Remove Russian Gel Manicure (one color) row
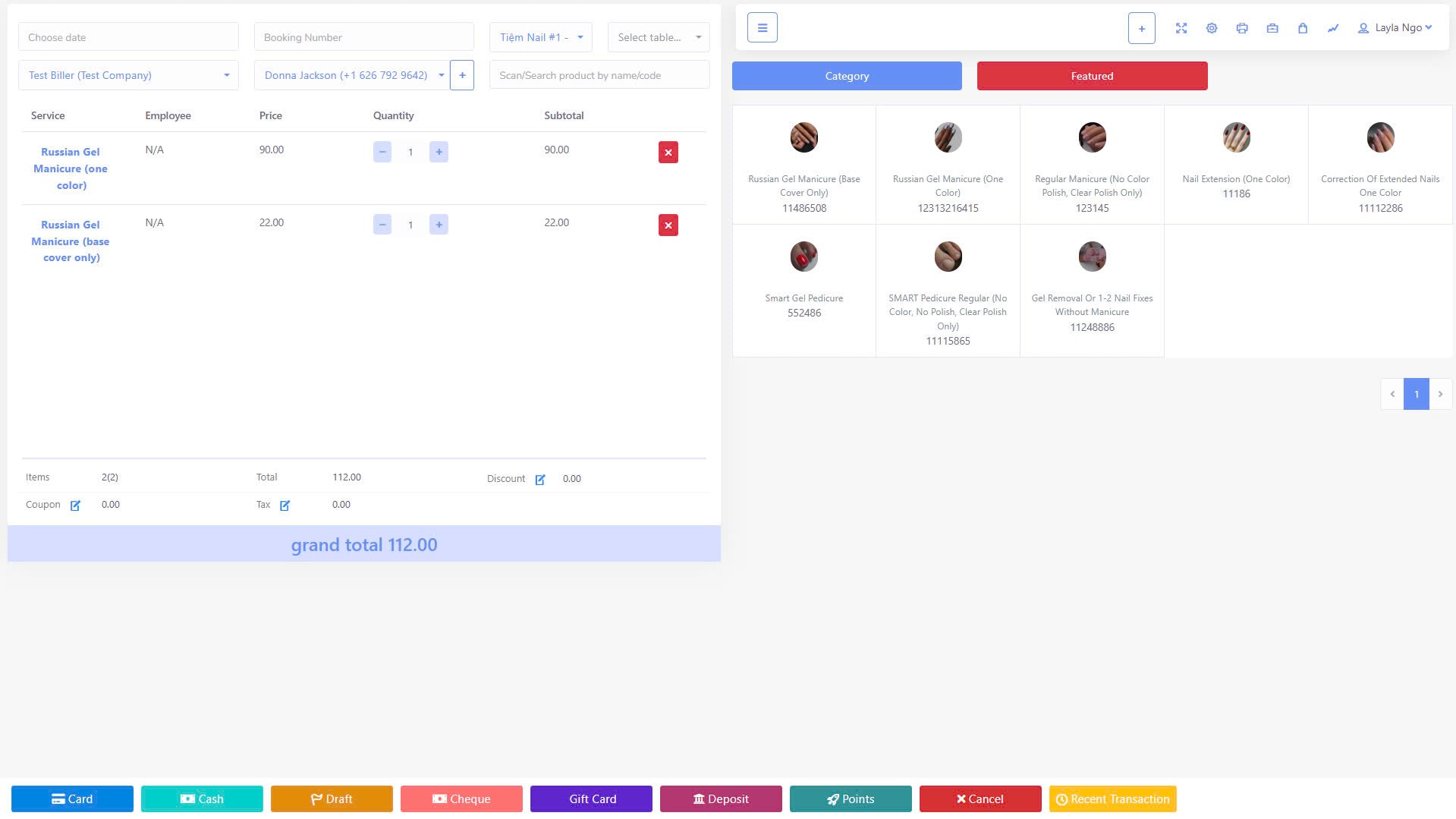Viewport: 1456px width, 819px height. (x=668, y=153)
